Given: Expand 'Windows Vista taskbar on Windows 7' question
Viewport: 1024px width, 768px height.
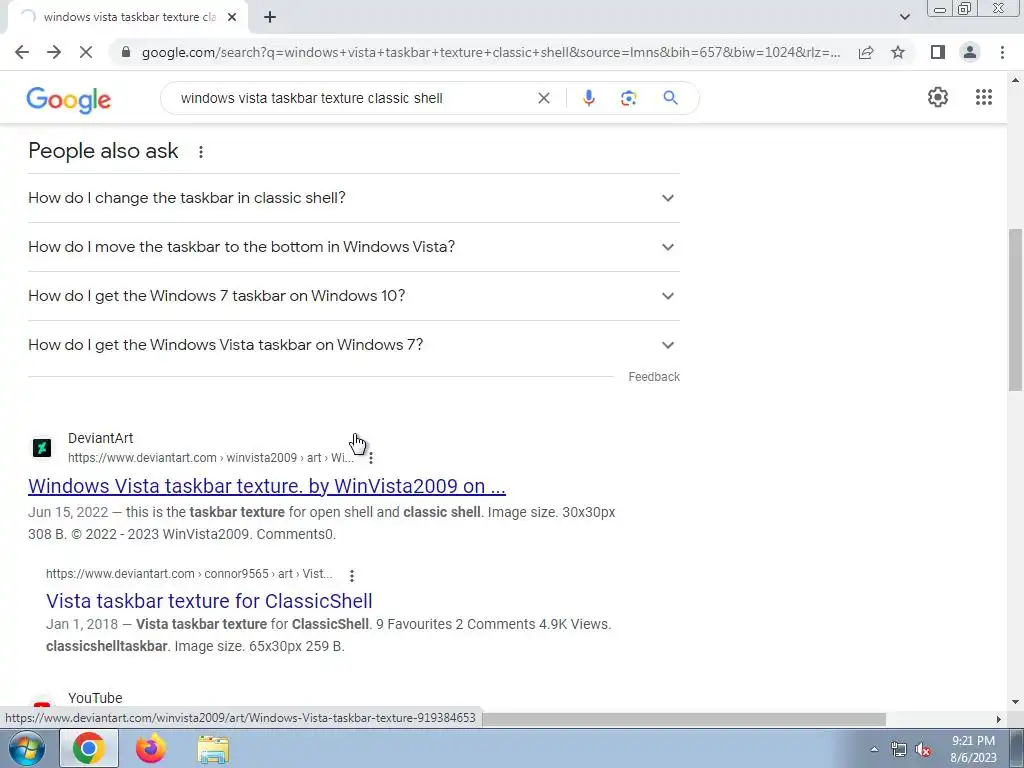Looking at the screenshot, I should click(x=353, y=345).
